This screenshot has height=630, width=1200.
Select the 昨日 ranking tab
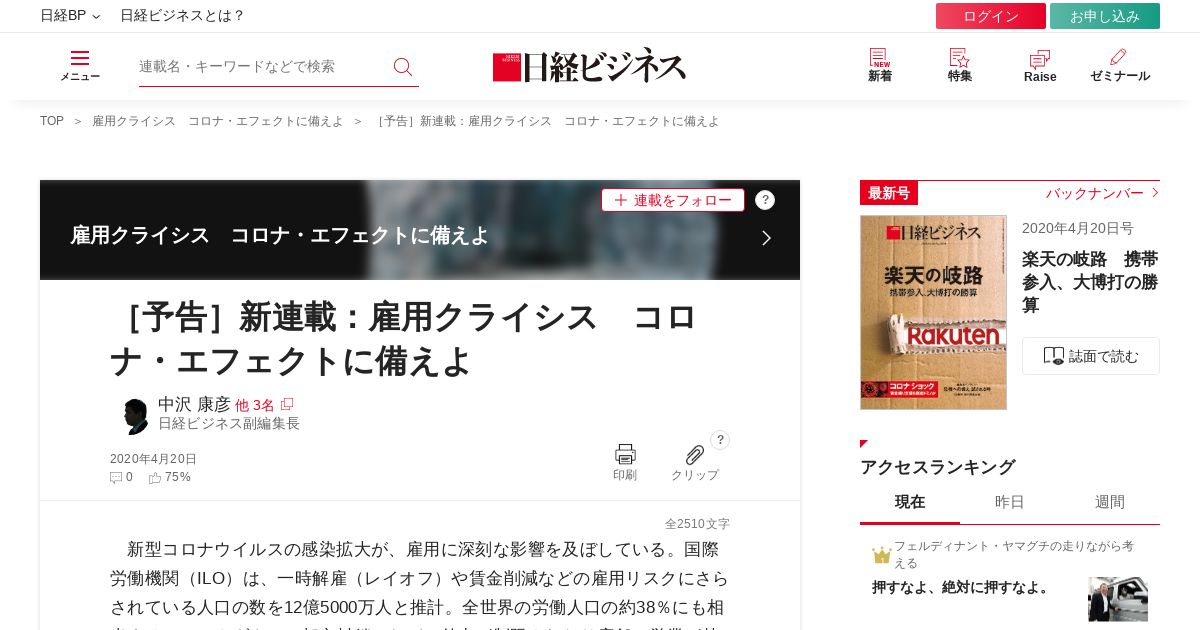point(1010,502)
